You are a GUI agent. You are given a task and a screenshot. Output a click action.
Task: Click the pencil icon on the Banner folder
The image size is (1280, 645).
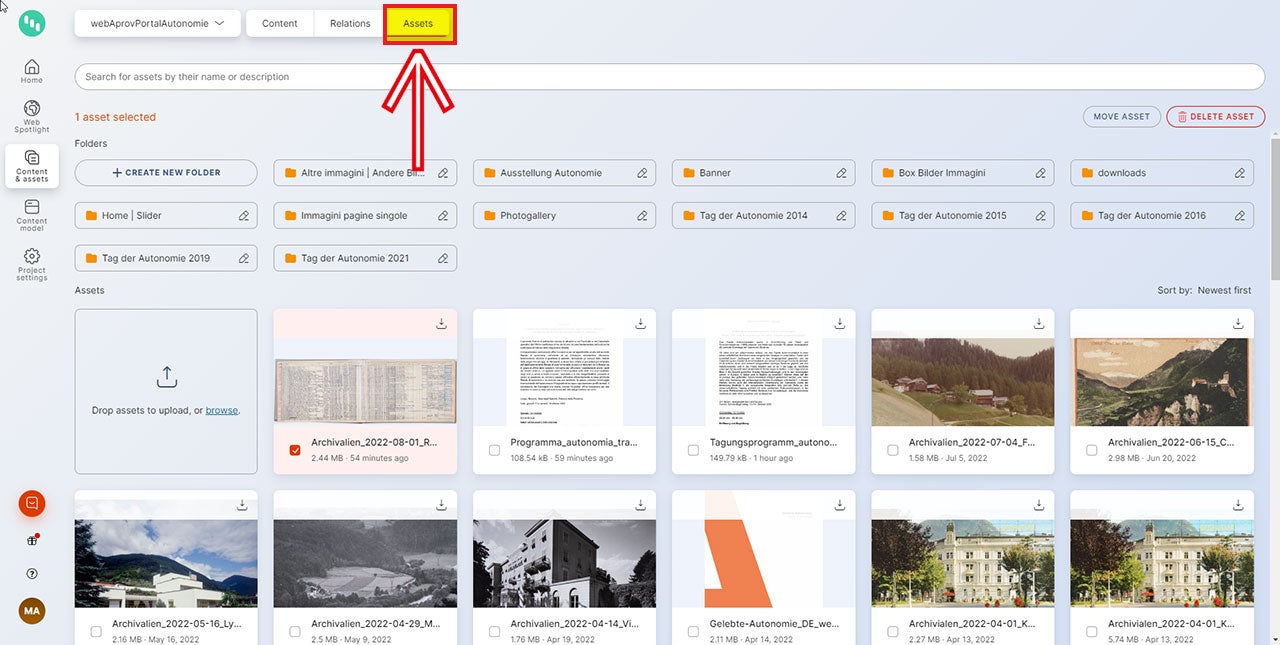(842, 173)
